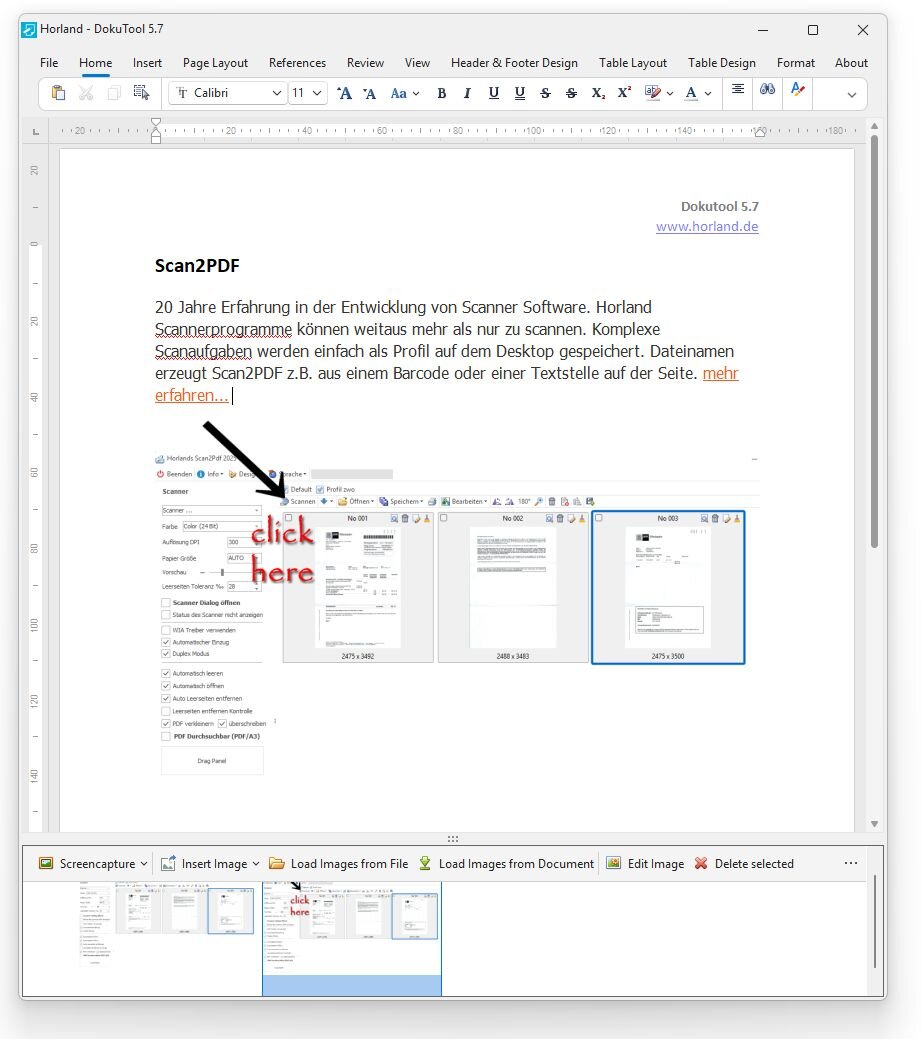Click the text highlight color icon
This screenshot has height=1039, width=921.
tap(653, 93)
